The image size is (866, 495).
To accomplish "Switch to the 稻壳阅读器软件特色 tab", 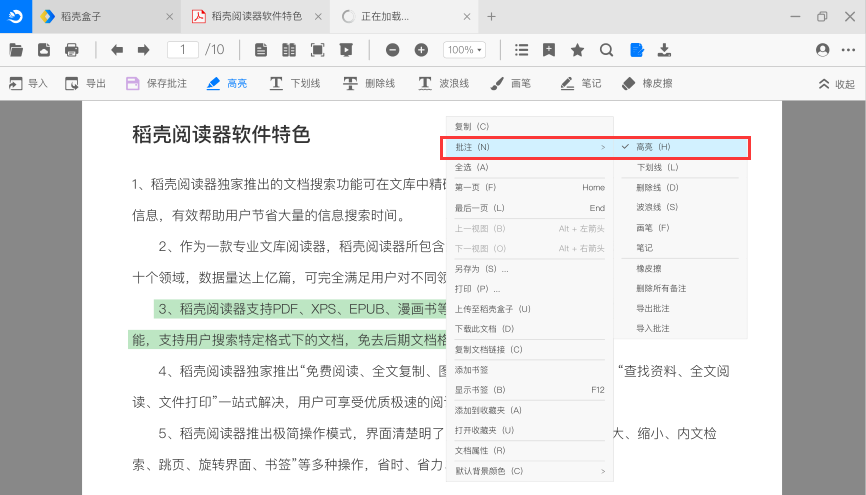I will click(x=256, y=17).
